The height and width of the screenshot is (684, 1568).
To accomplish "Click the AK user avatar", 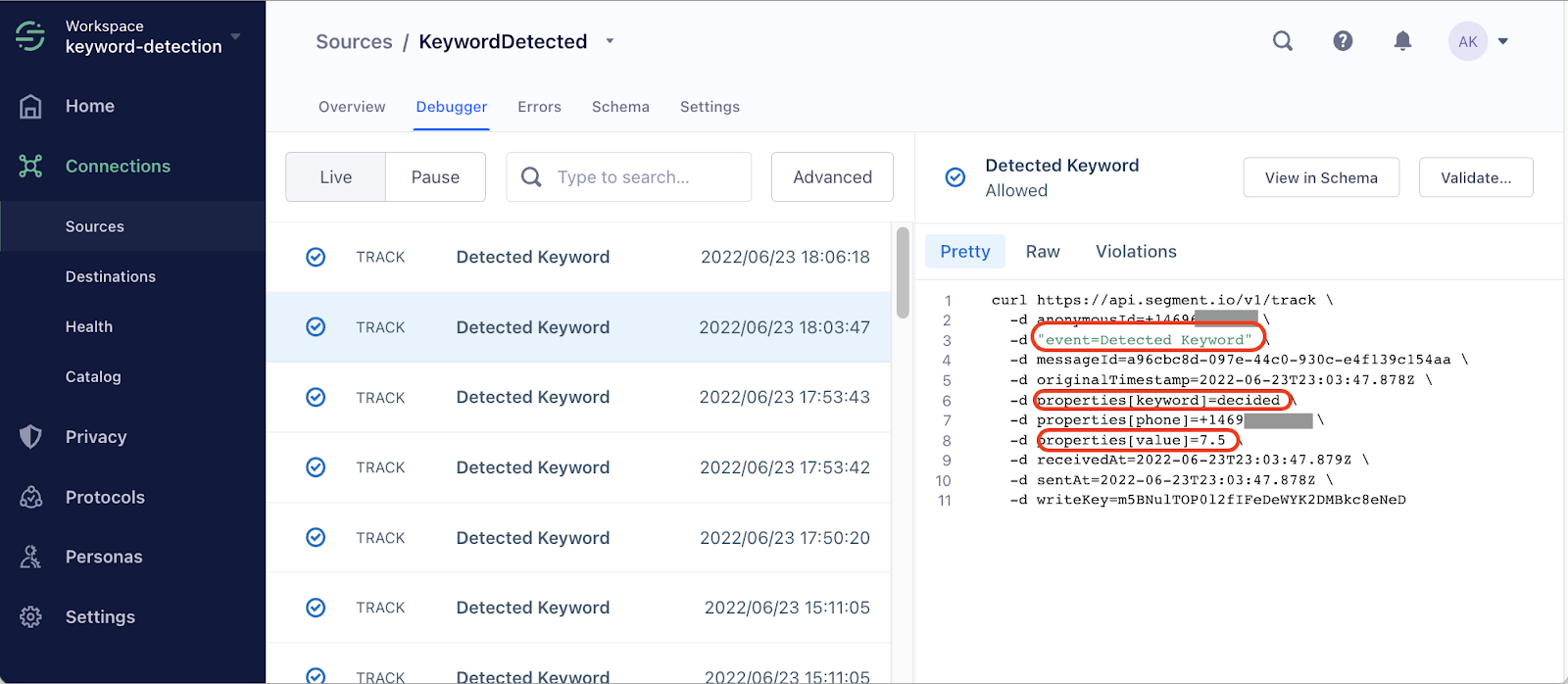I will click(1467, 41).
